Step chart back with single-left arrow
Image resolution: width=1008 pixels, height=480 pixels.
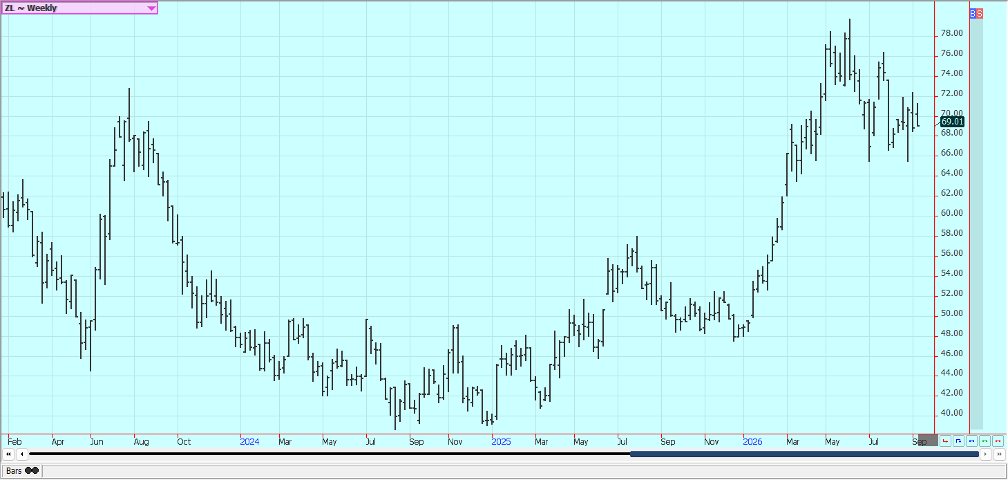[x=22, y=454]
